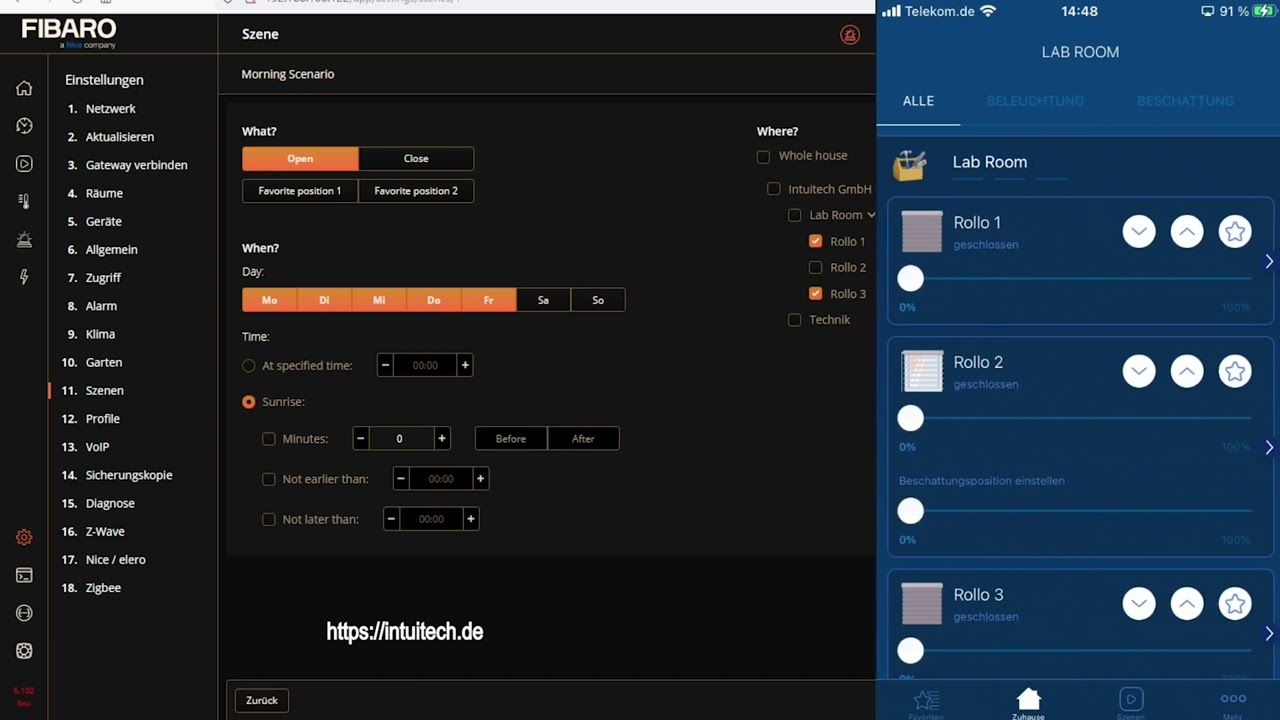1280x720 pixels.
Task: Enable the Not later than checkbox
Action: 269,519
